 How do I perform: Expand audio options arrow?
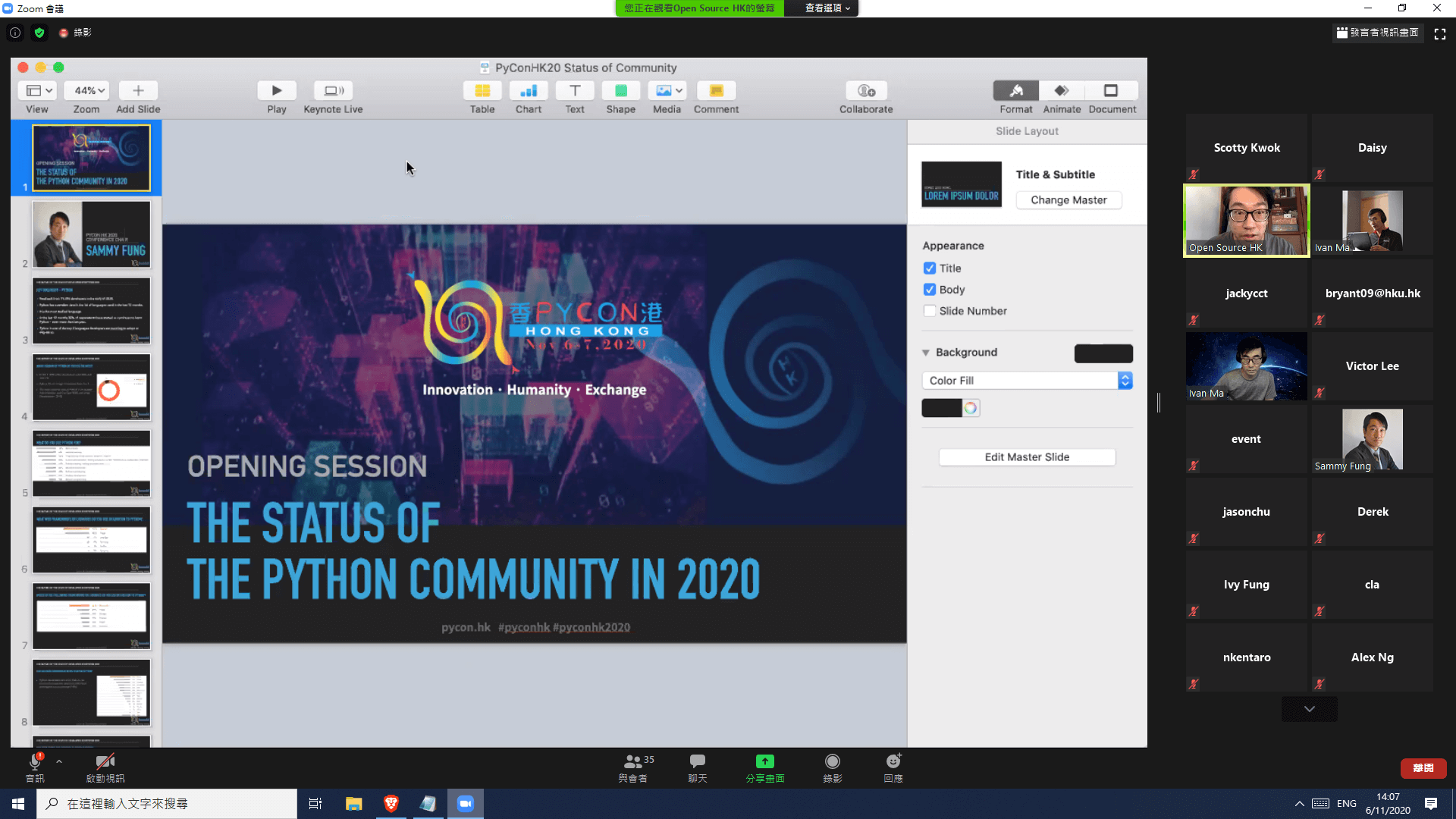point(59,761)
